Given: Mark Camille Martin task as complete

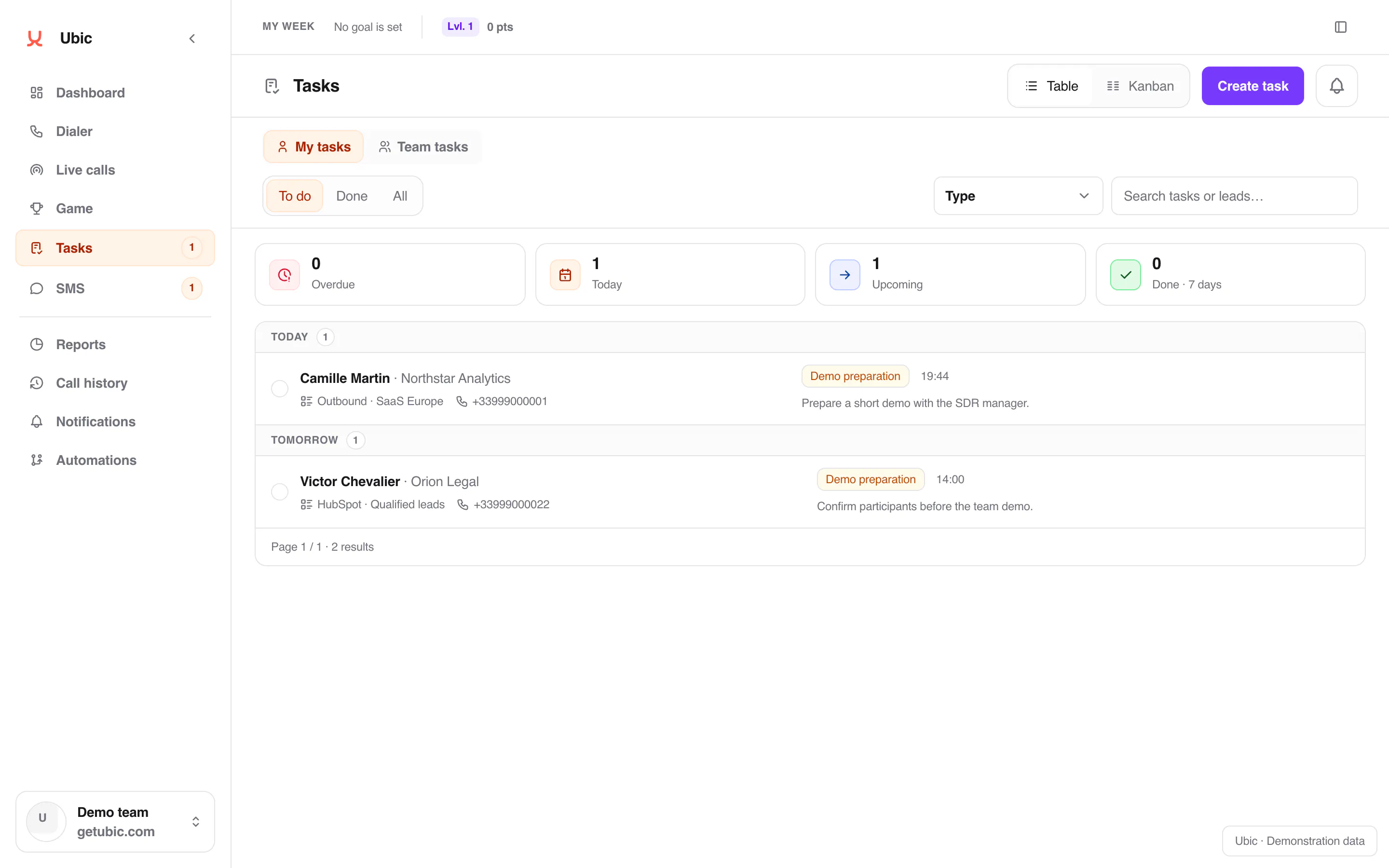Looking at the screenshot, I should coord(280,389).
